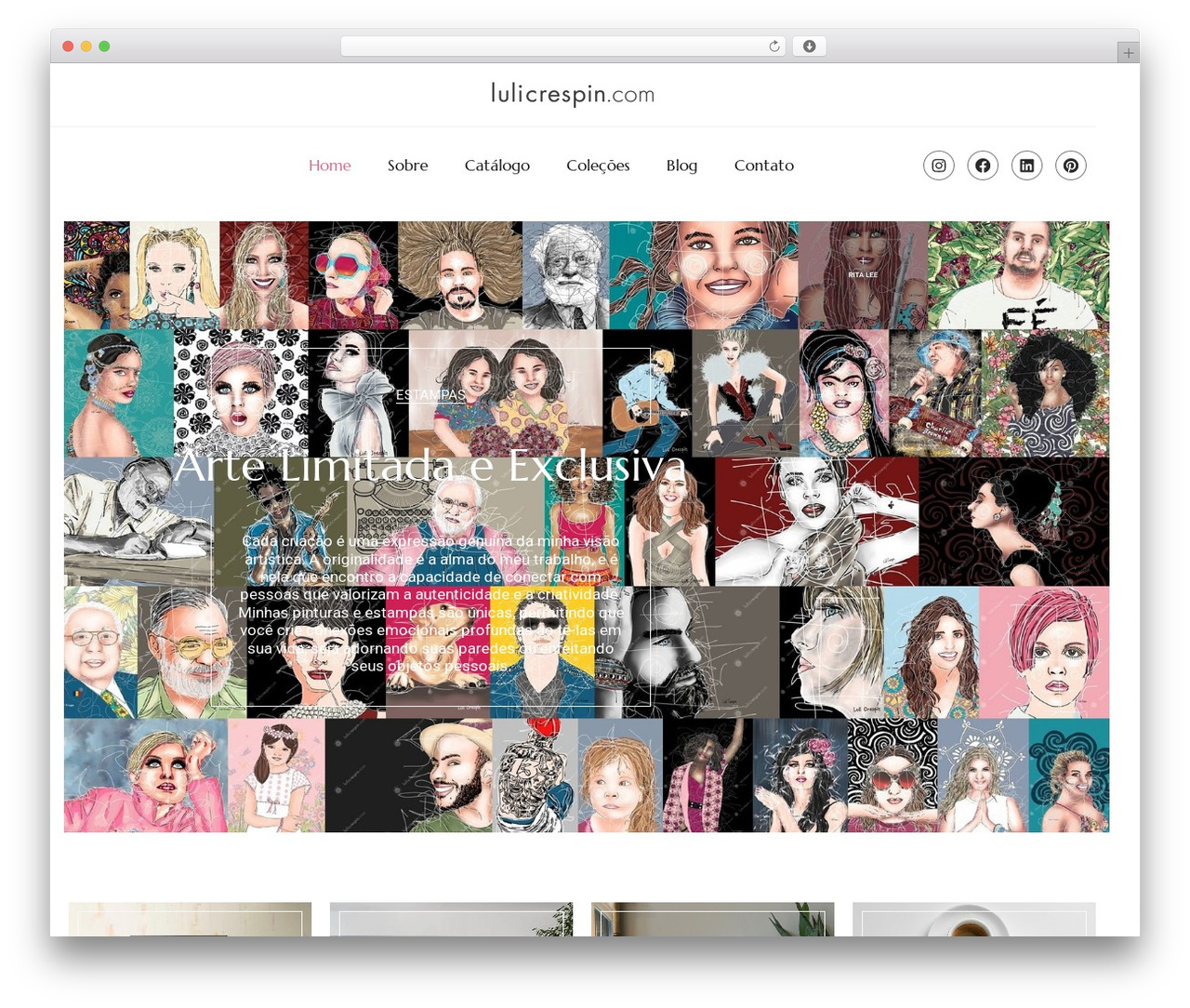Open the Instagram social icon

point(939,166)
